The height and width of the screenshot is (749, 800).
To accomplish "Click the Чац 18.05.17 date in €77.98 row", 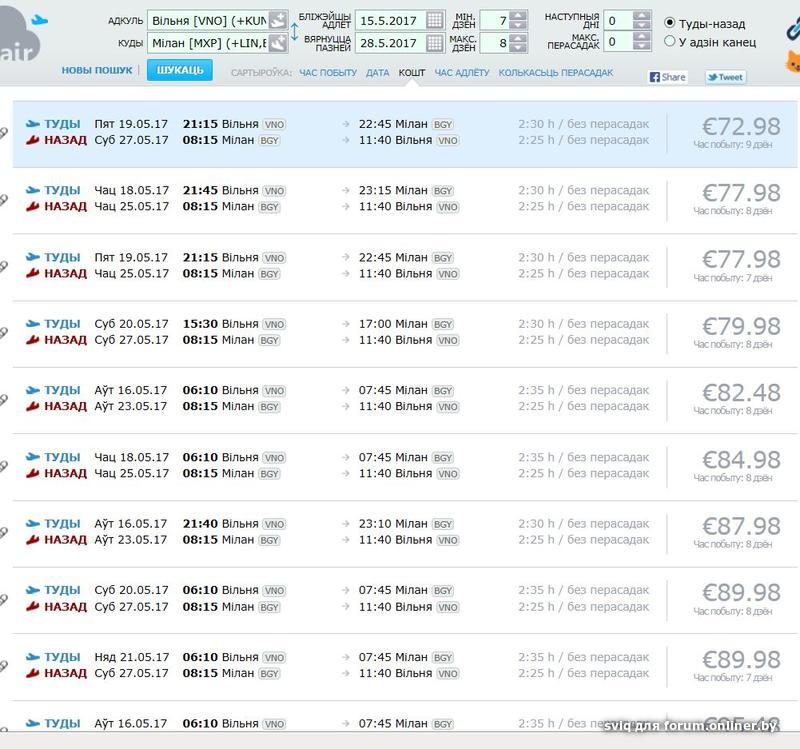I will click(x=132, y=190).
